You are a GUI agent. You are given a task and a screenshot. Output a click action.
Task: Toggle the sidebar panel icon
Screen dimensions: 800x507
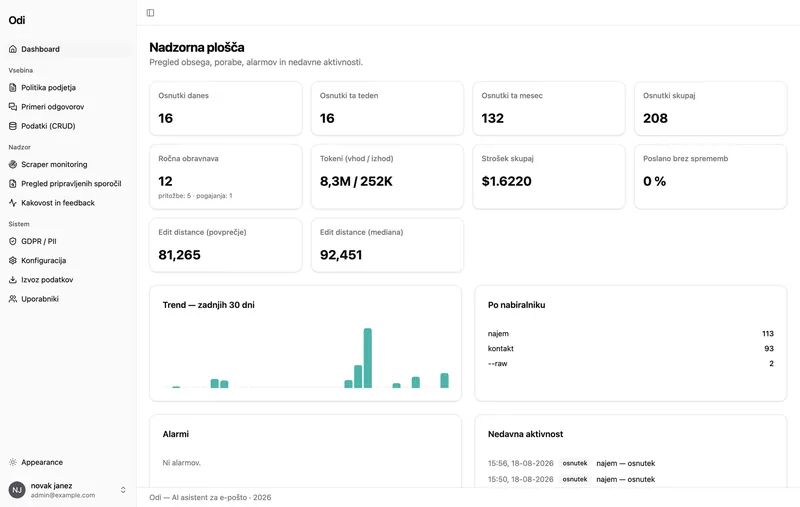pyautogui.click(x=150, y=13)
